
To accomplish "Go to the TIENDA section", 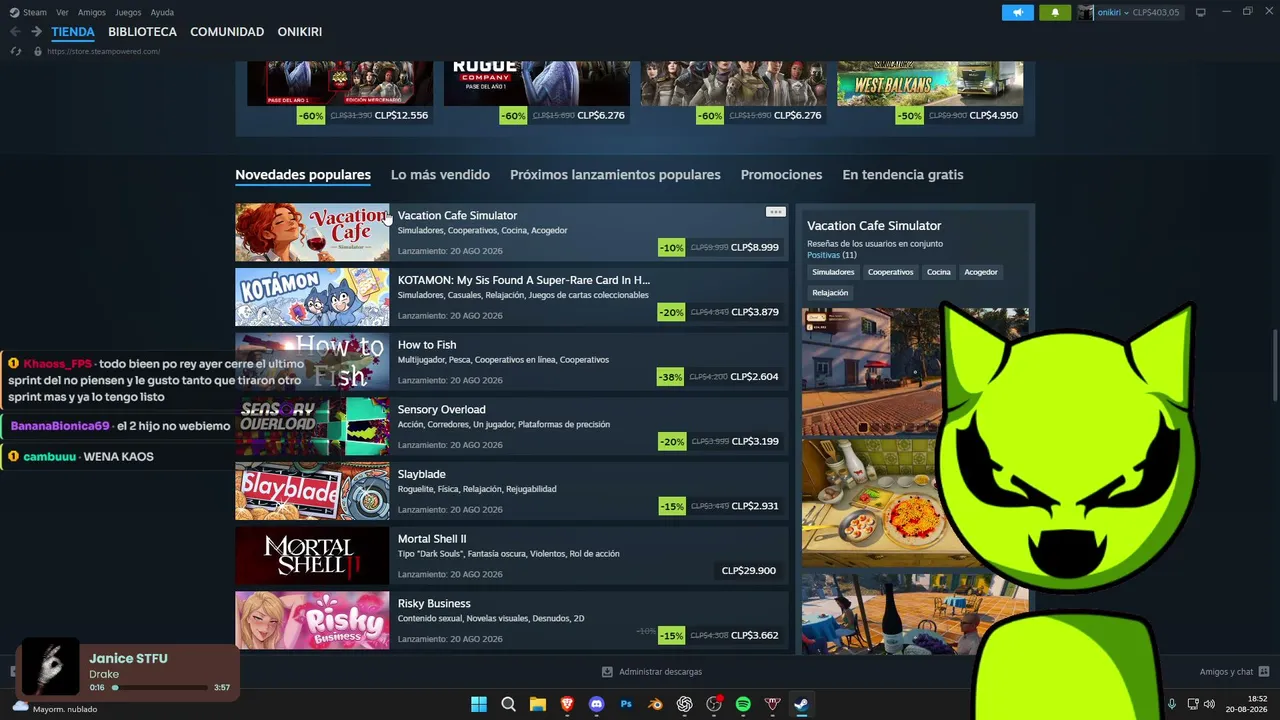I will coord(73,32).
